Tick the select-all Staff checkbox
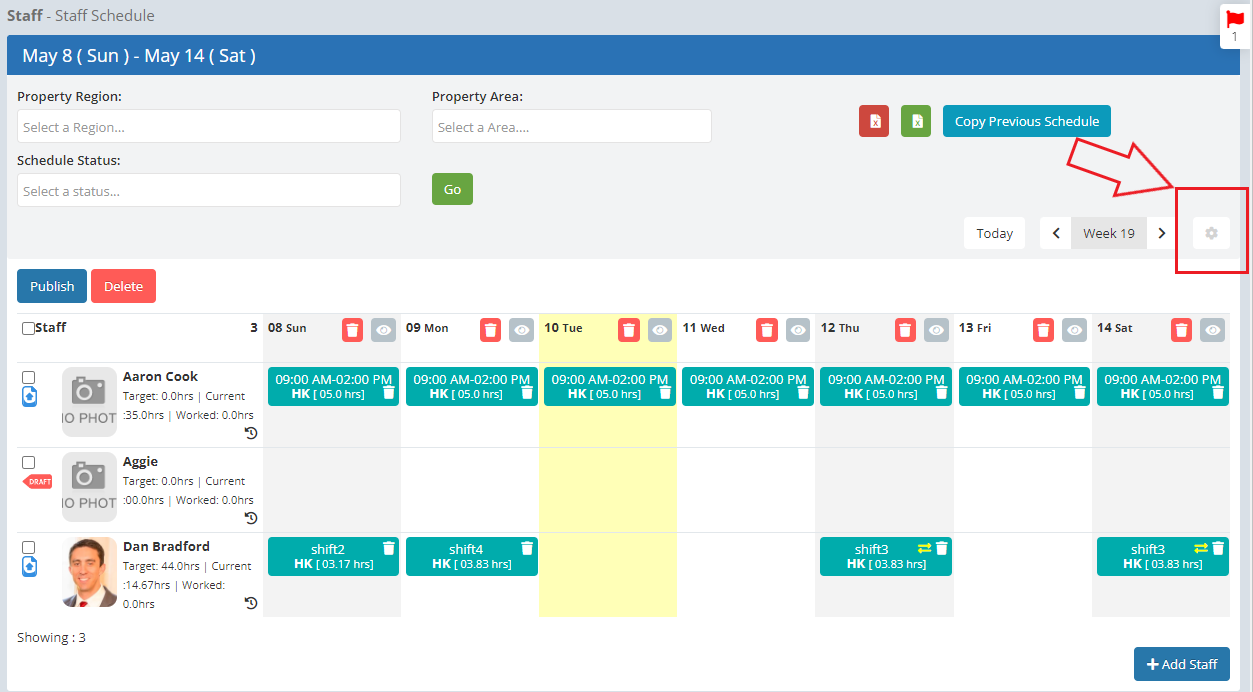The width and height of the screenshot is (1253, 692). point(28,328)
